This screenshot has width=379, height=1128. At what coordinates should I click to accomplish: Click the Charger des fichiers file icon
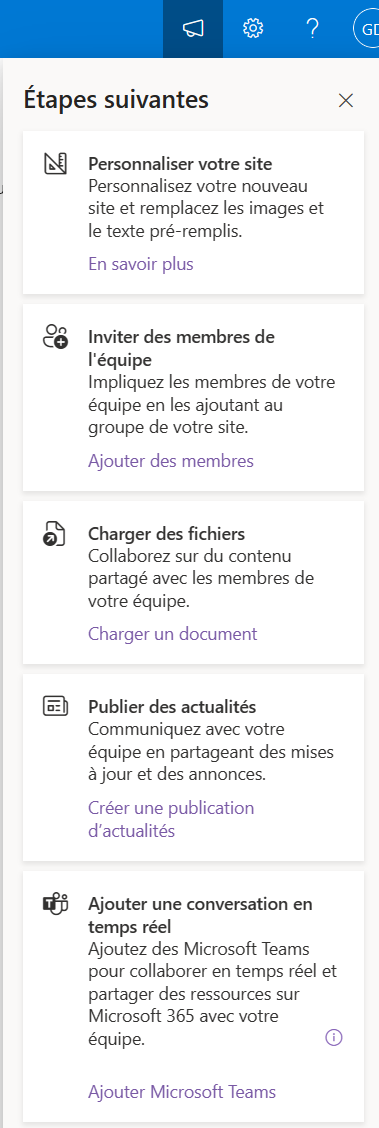[55, 535]
